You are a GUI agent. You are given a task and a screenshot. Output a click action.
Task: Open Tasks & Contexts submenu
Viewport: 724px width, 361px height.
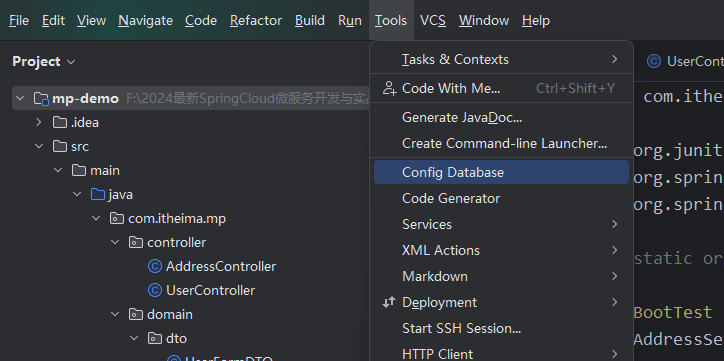click(501, 59)
